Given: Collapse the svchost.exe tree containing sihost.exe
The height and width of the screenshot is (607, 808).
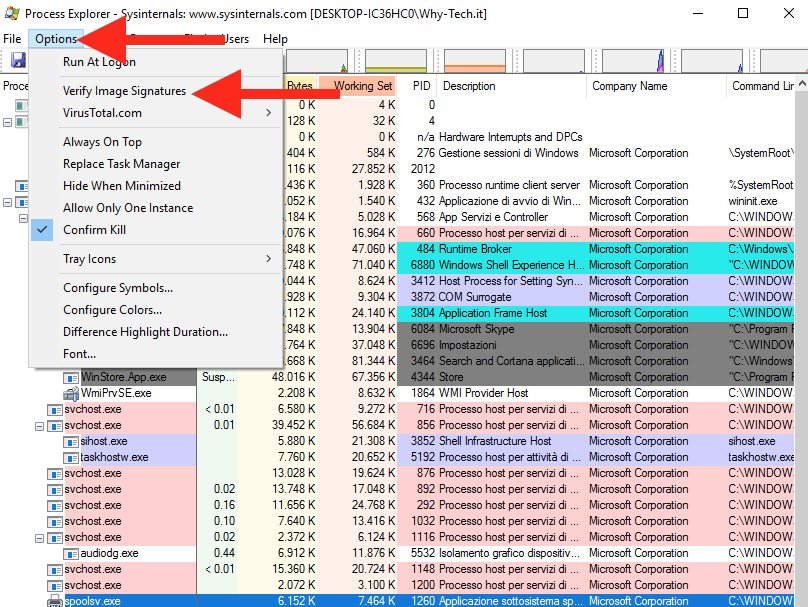Looking at the screenshot, I should pos(39,426).
